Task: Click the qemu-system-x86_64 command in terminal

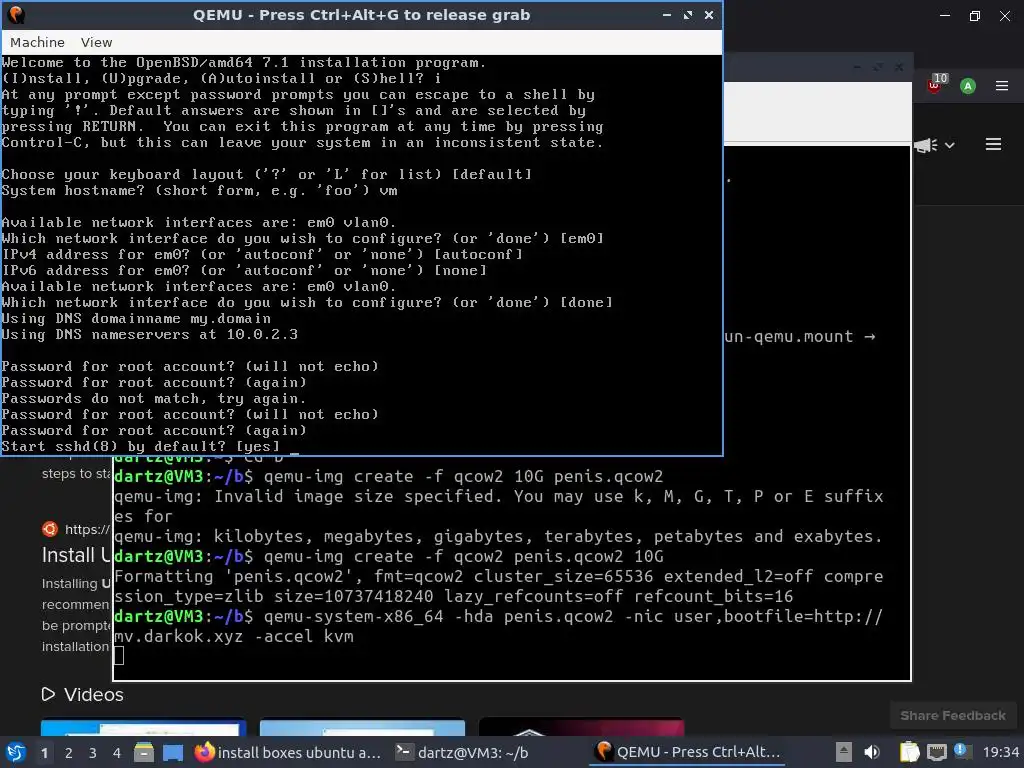Action: point(498,626)
